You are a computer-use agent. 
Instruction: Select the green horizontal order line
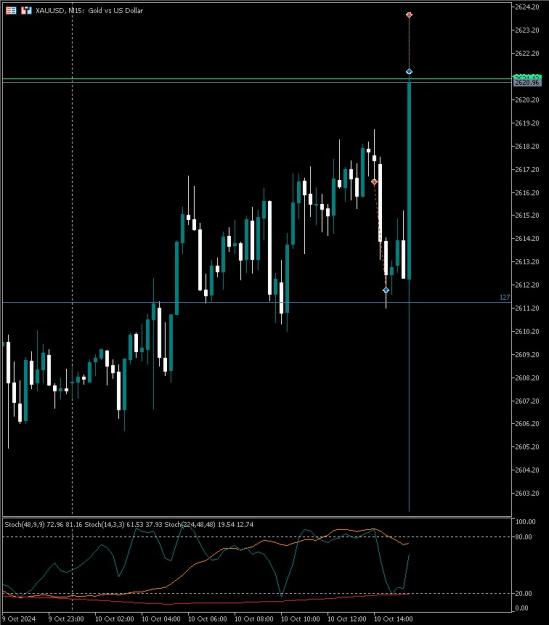257,79
